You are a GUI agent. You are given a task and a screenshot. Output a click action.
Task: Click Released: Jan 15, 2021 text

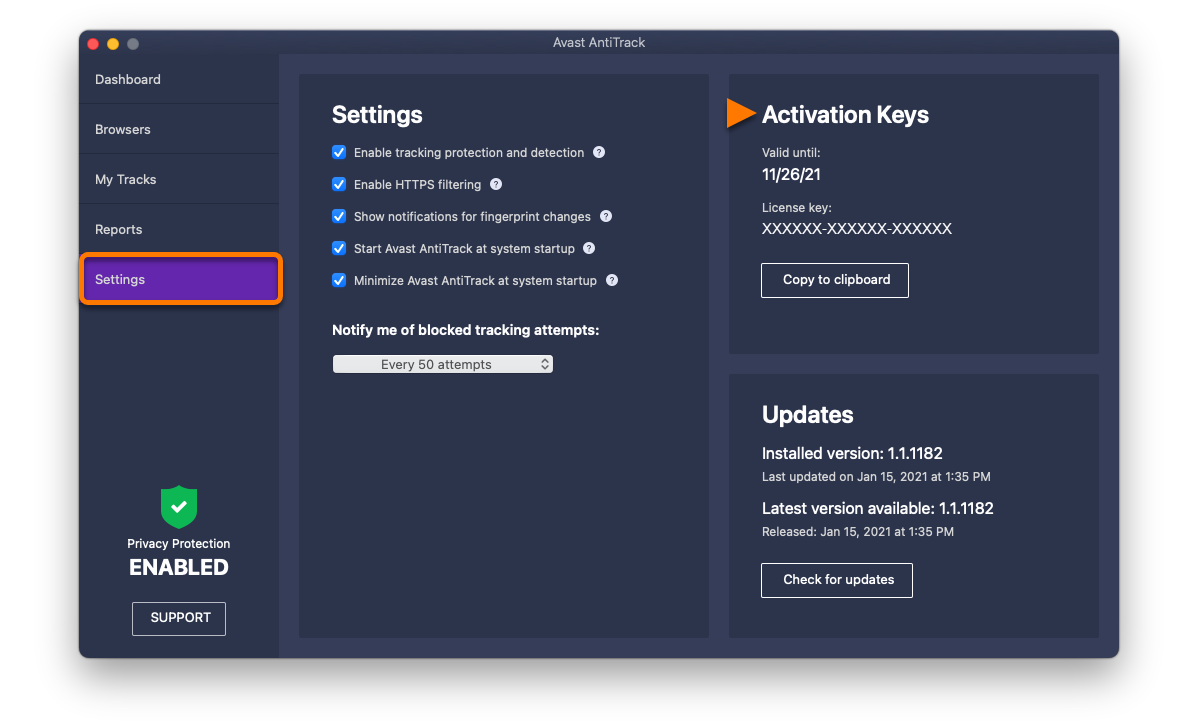point(857,532)
